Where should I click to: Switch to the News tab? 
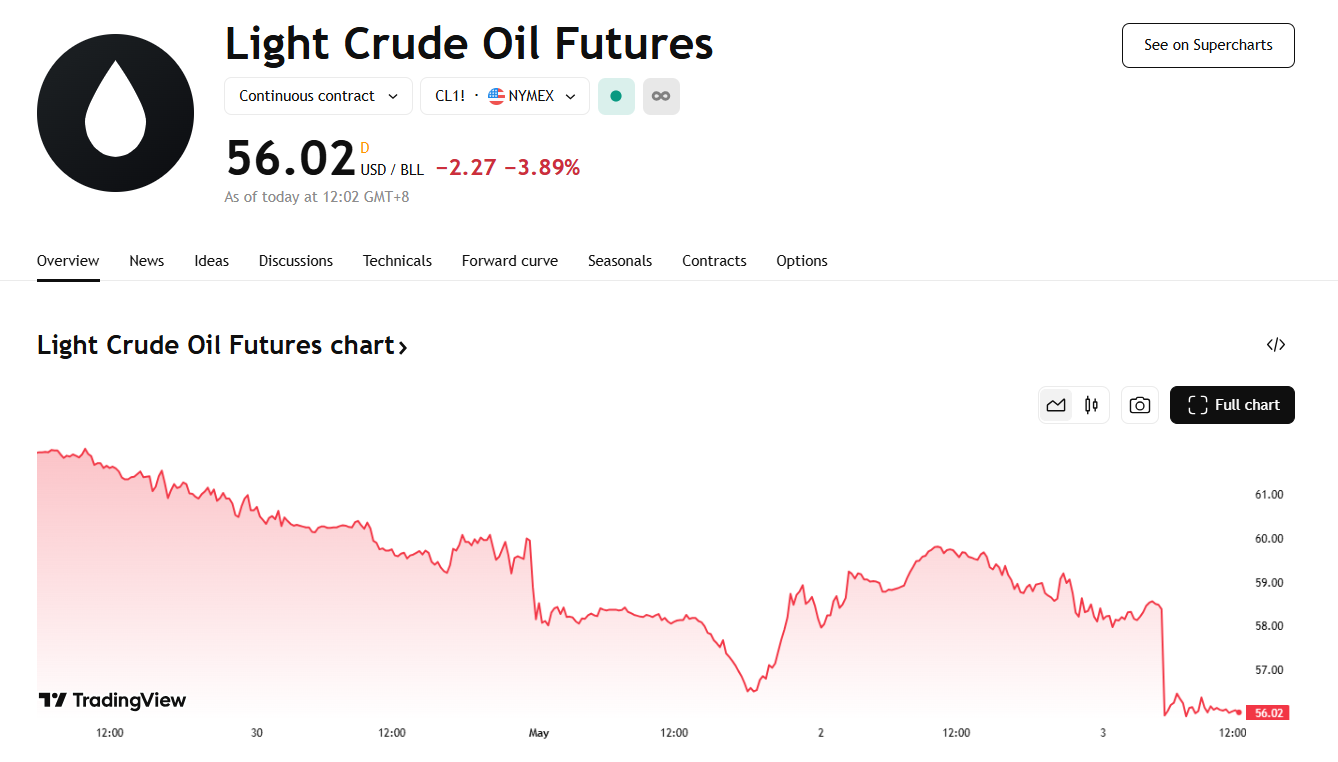146,261
